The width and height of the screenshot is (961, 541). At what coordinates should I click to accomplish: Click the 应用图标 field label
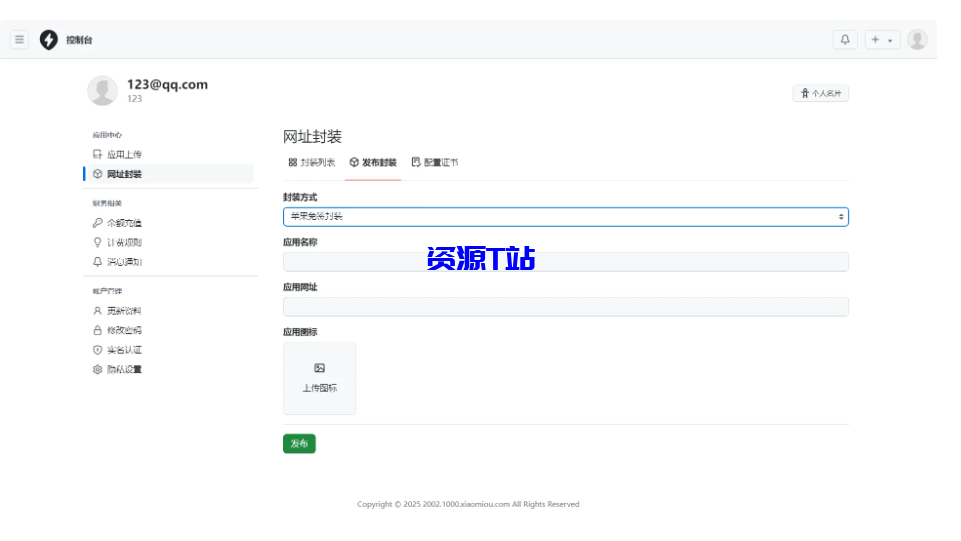point(300,332)
